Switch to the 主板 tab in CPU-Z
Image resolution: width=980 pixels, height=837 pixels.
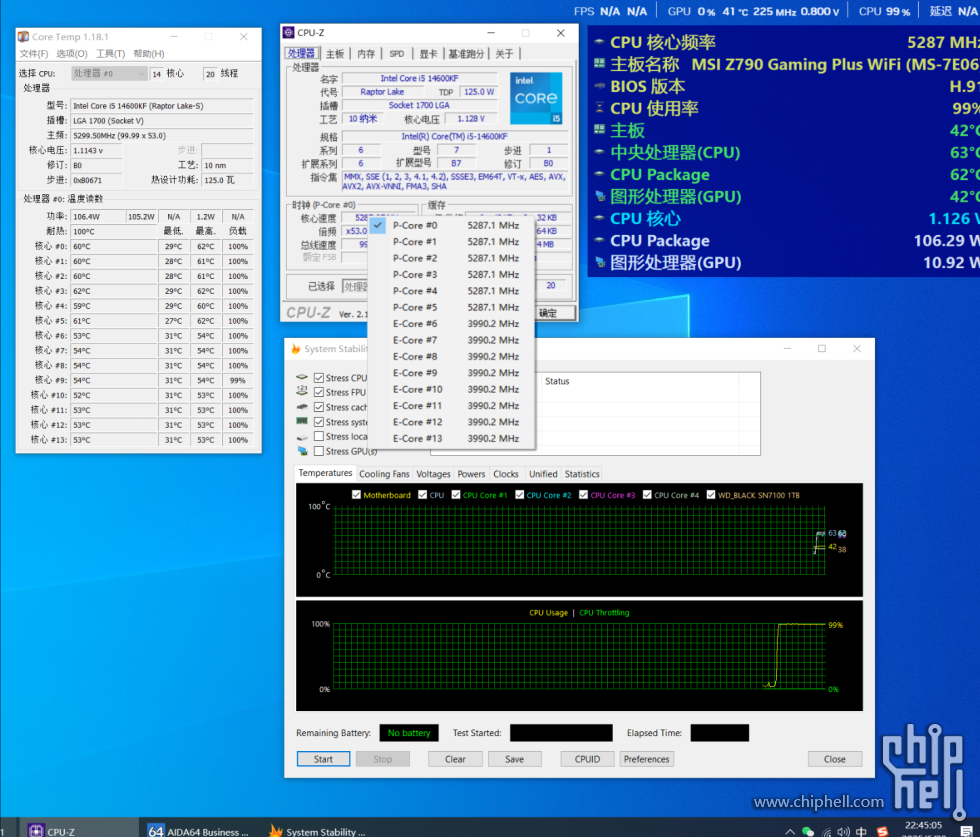[x=335, y=54]
